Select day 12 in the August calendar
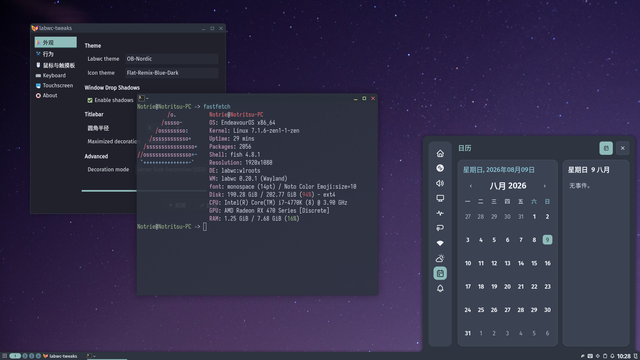Screen dimensions: 640x360 click(494, 263)
